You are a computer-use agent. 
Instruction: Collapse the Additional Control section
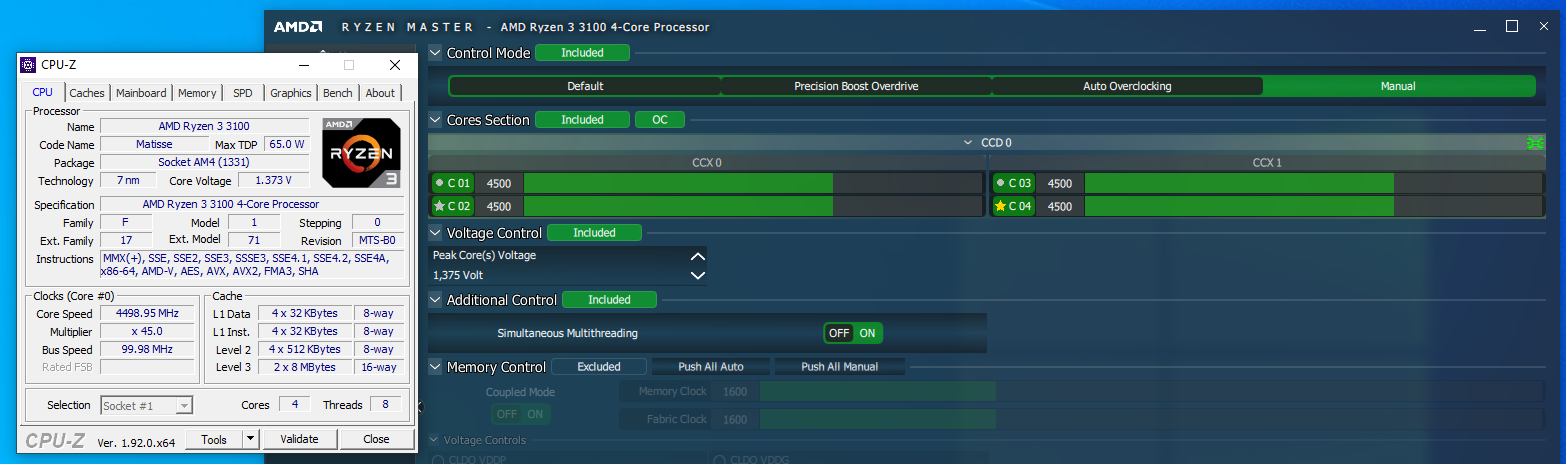coord(435,300)
